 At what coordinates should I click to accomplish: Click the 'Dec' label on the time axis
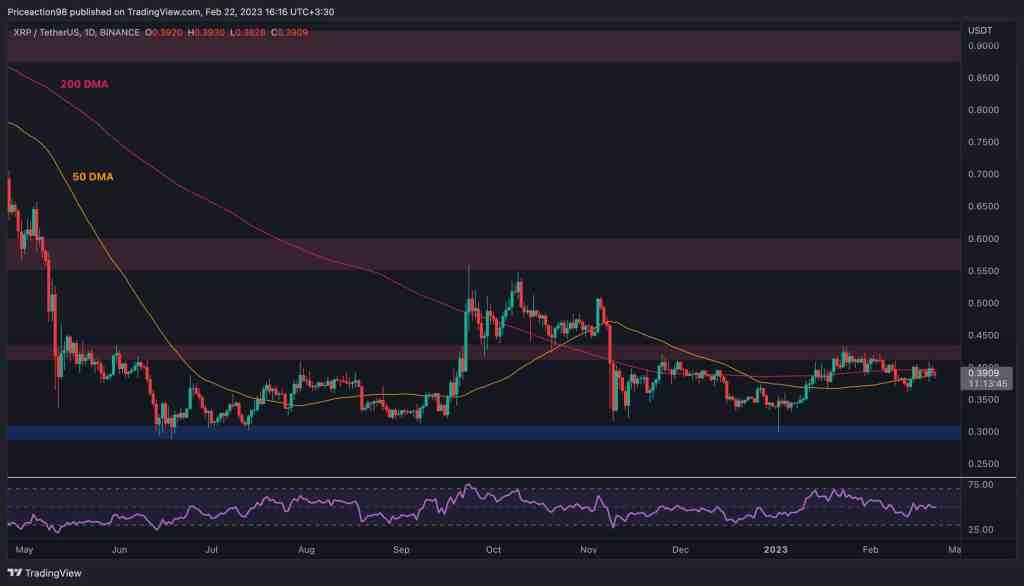680,549
